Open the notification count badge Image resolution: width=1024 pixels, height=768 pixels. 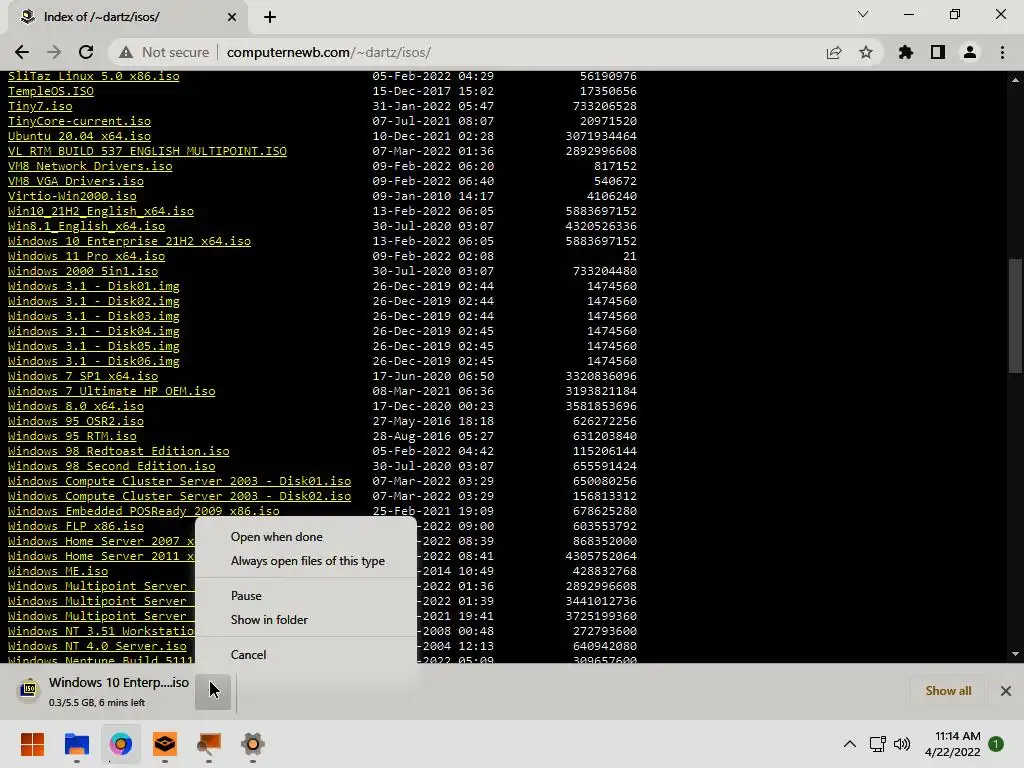click(x=996, y=744)
